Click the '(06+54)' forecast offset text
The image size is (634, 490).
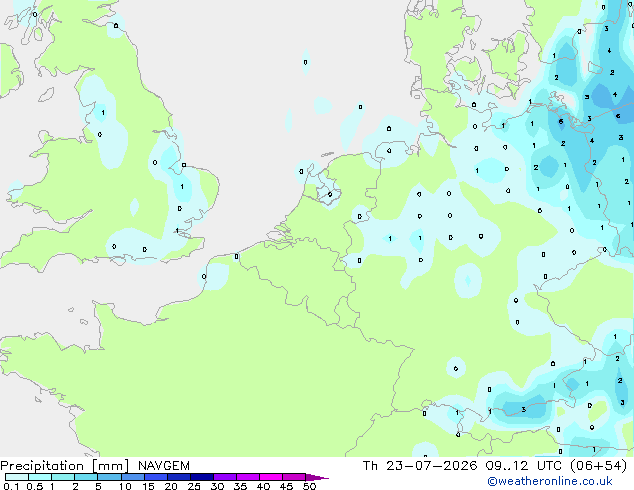tap(598, 466)
